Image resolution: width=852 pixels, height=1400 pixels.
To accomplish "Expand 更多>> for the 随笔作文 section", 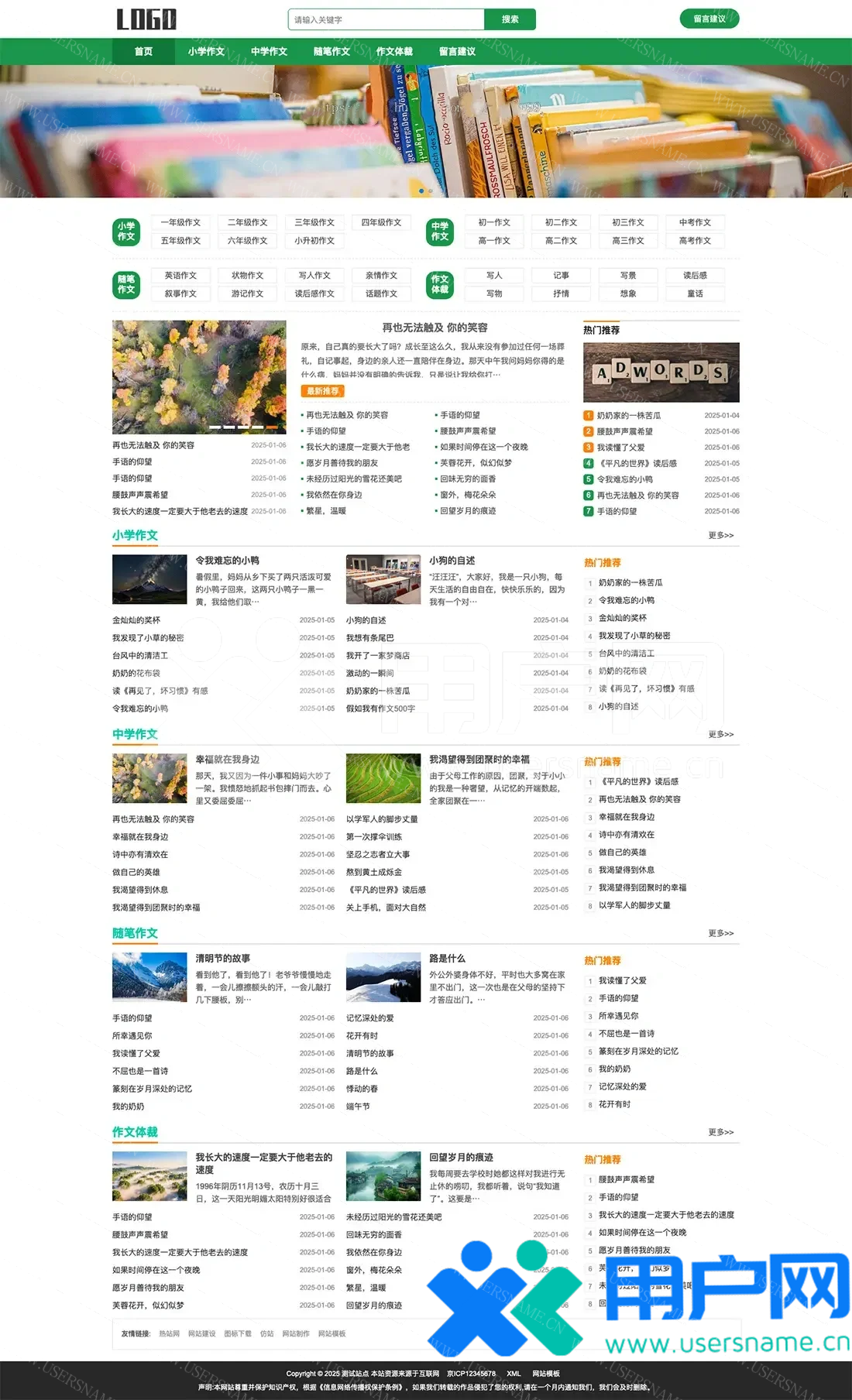I will pyautogui.click(x=720, y=934).
